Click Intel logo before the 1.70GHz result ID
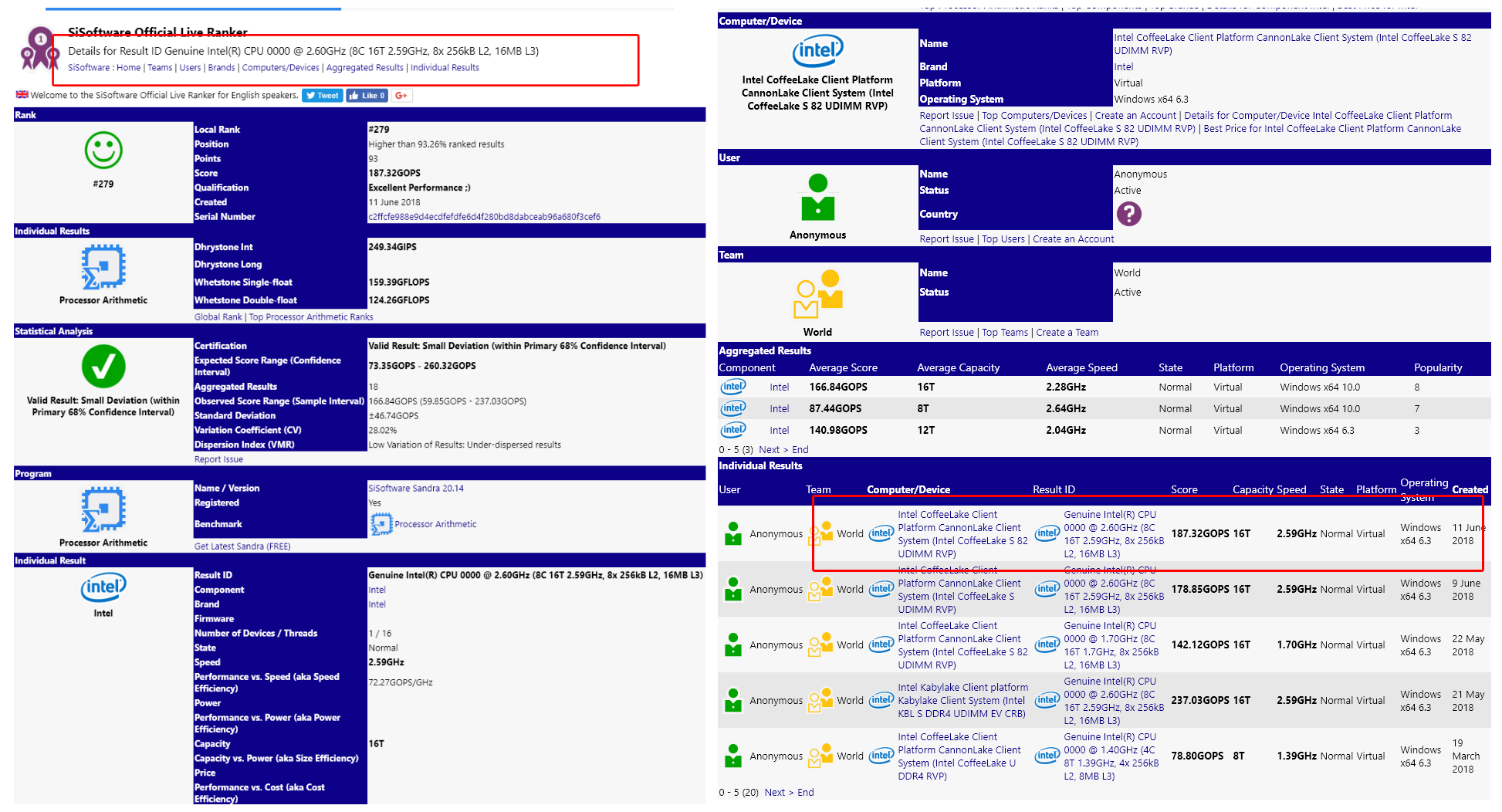Screen dimensions: 1502x812 click(1047, 645)
